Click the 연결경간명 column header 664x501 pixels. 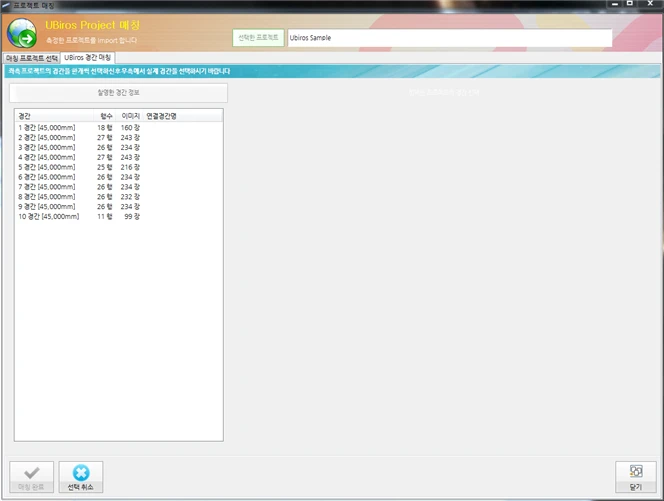tap(183, 116)
